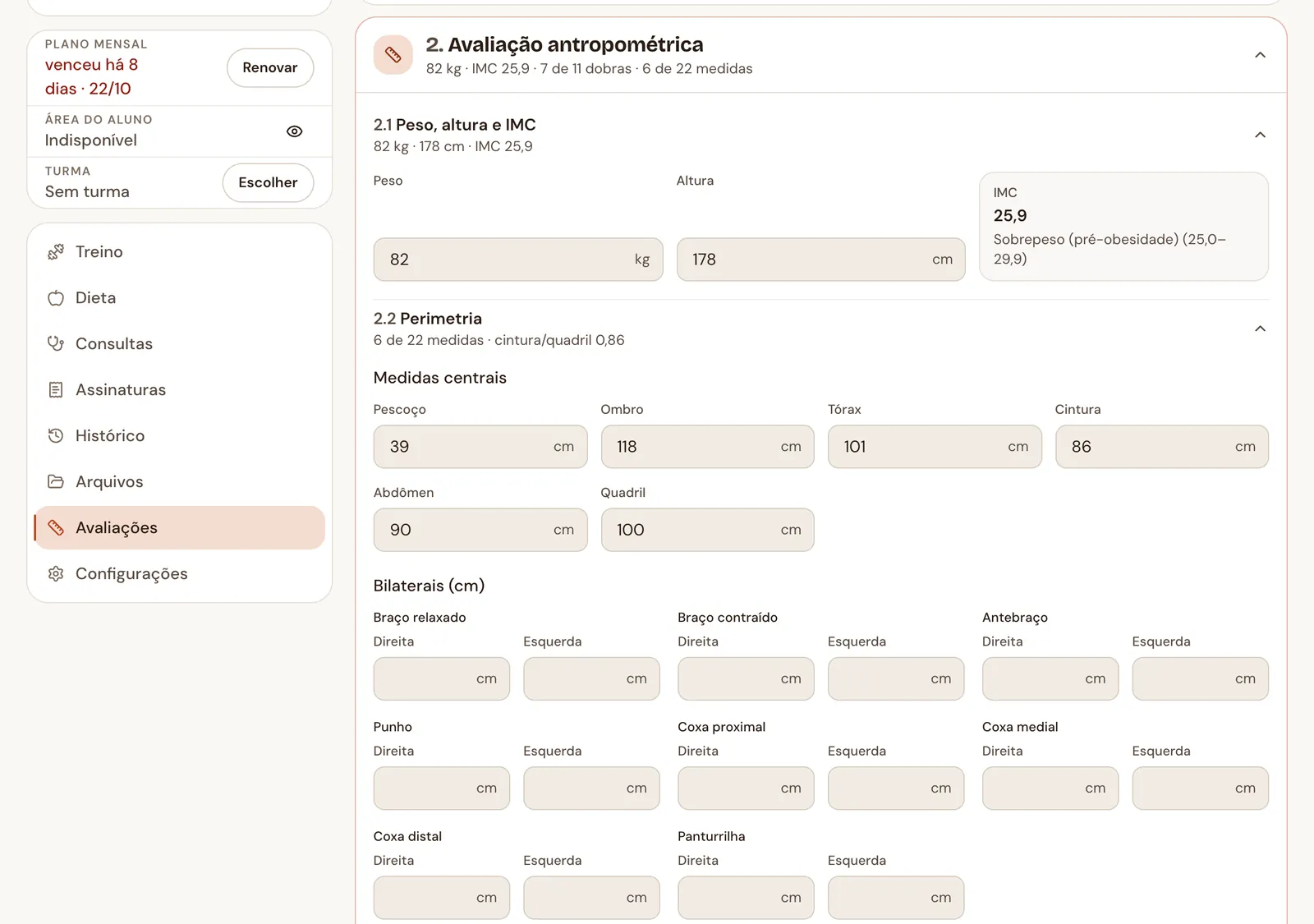Open Histórico from the sidebar

pos(180,436)
